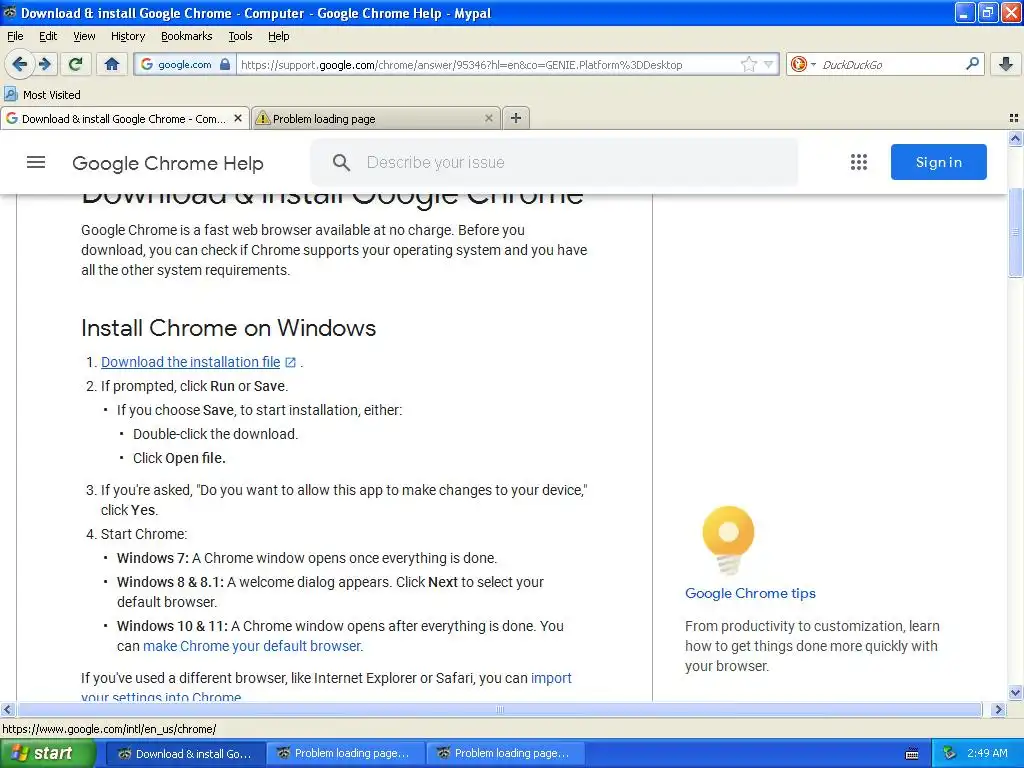
Task: Click the warning icon on Problem loading tab
Action: [x=263, y=118]
